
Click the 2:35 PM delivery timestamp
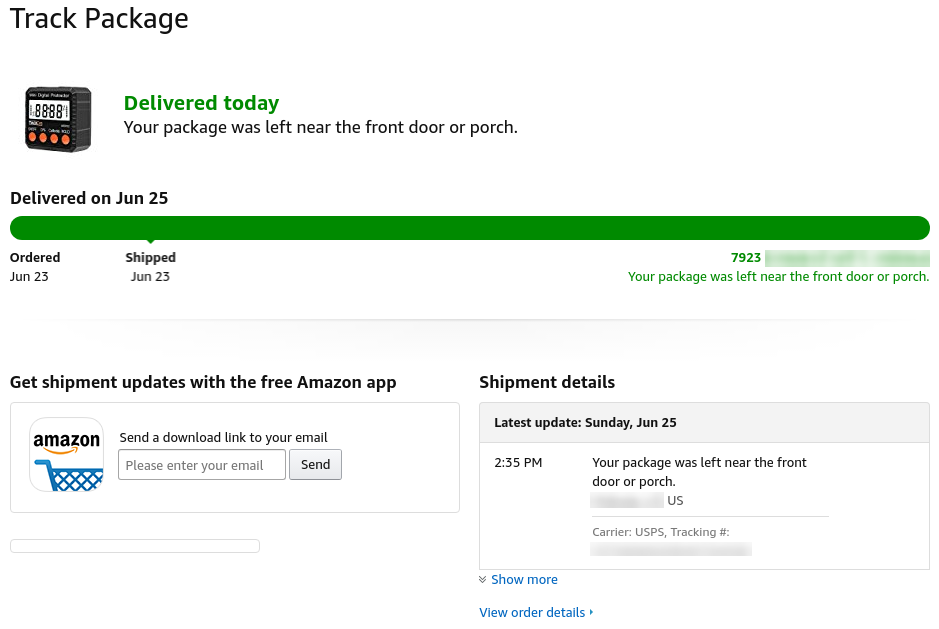[x=518, y=463]
